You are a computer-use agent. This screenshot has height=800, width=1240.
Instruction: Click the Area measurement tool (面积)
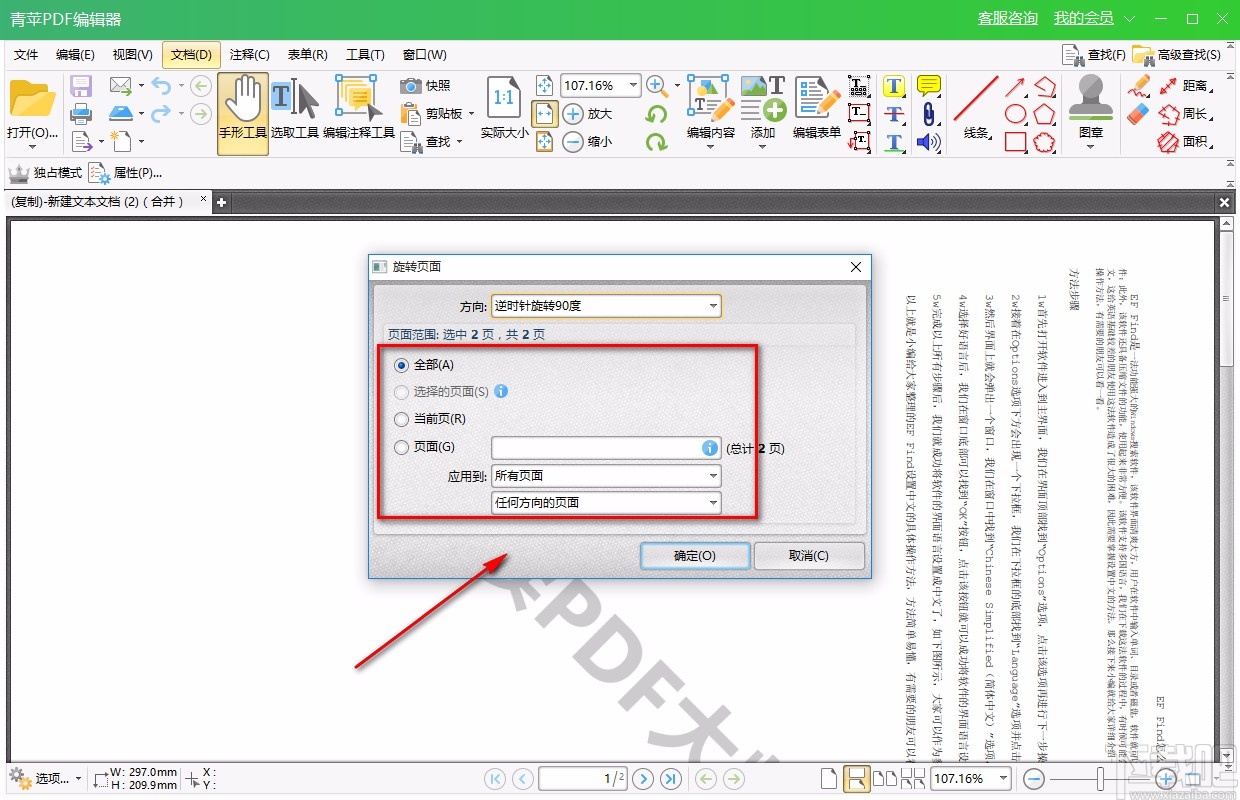pyautogui.click(x=1184, y=142)
